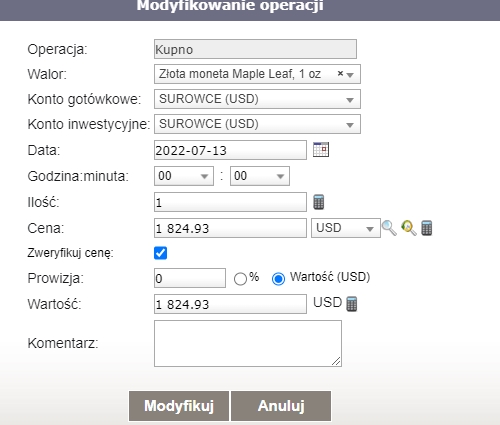This screenshot has height=425, width=500.
Task: Expand the minute dropdown
Action: click(x=260, y=176)
